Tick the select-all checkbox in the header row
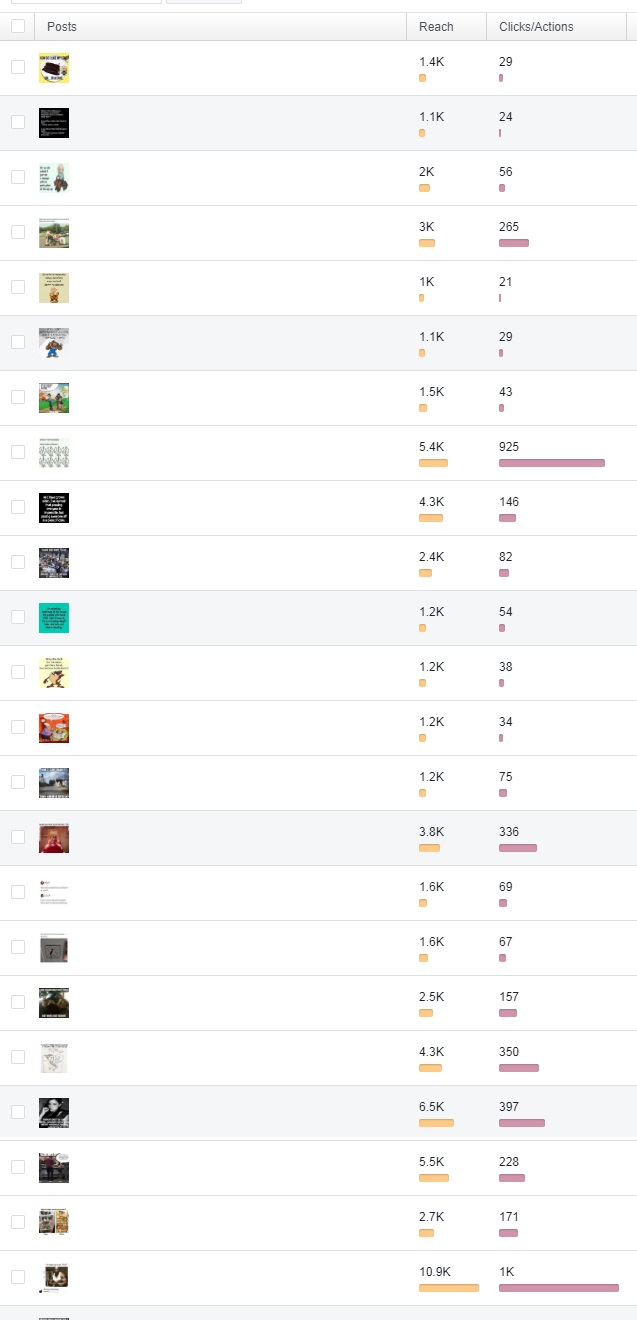 (17, 27)
